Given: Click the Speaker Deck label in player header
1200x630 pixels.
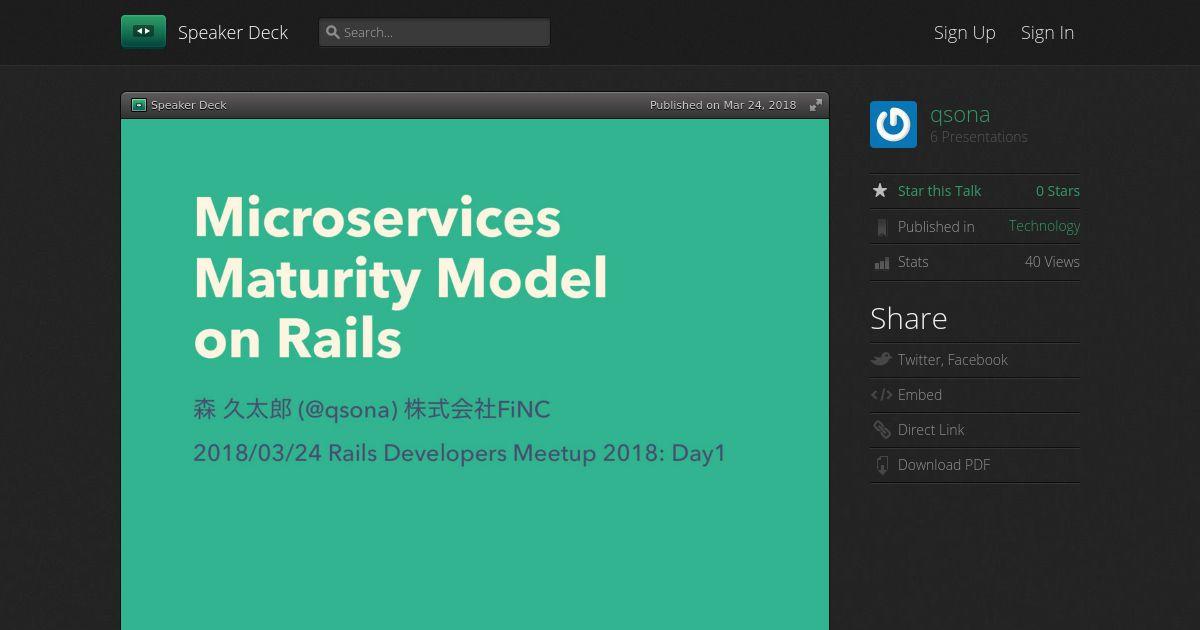Looking at the screenshot, I should 189,105.
